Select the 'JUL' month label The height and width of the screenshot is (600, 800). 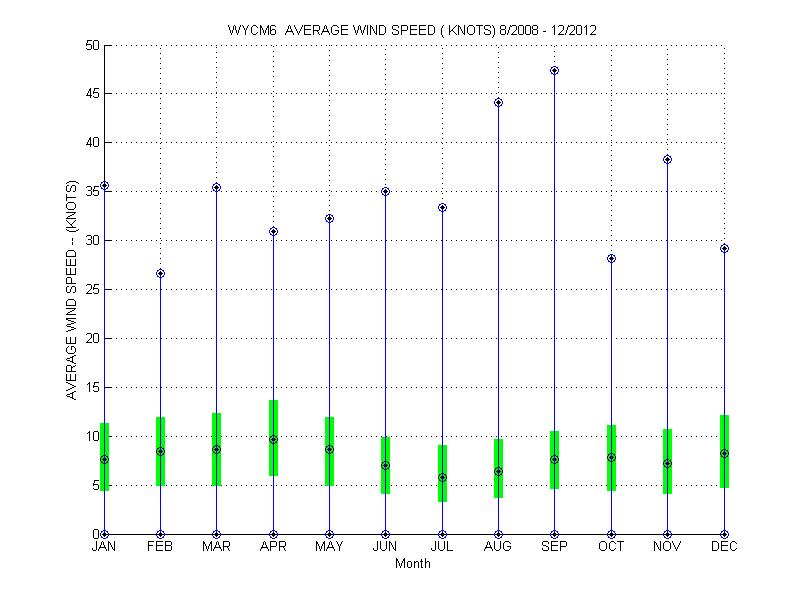442,546
